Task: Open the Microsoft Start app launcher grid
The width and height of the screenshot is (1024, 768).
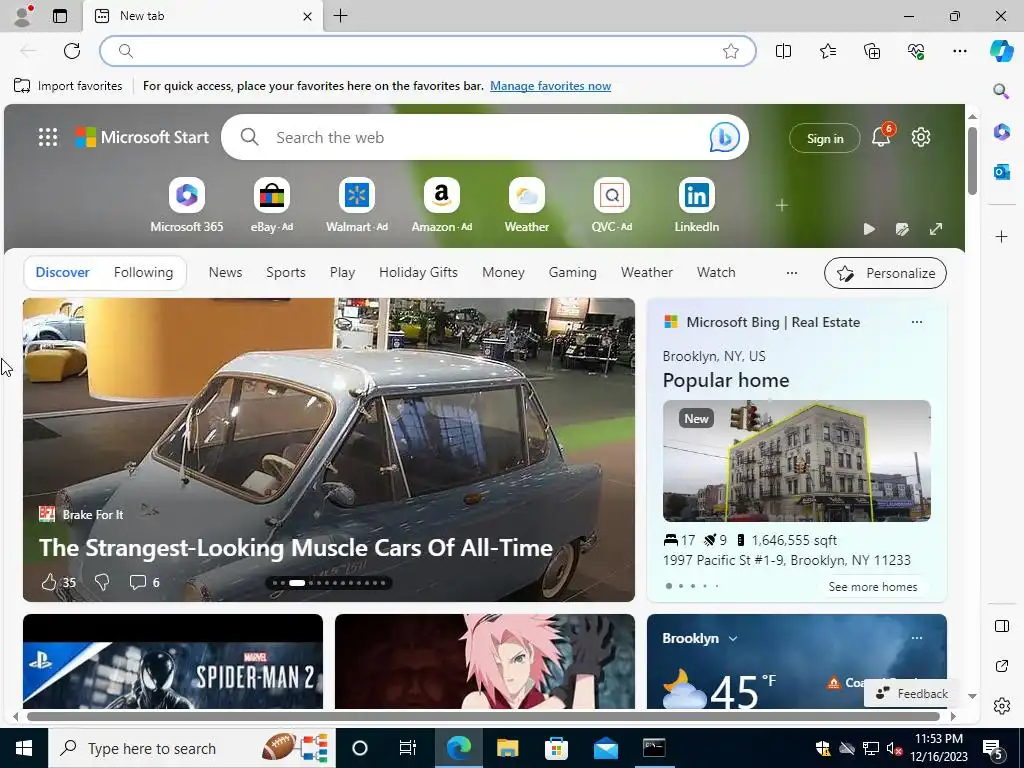Action: coord(48,137)
